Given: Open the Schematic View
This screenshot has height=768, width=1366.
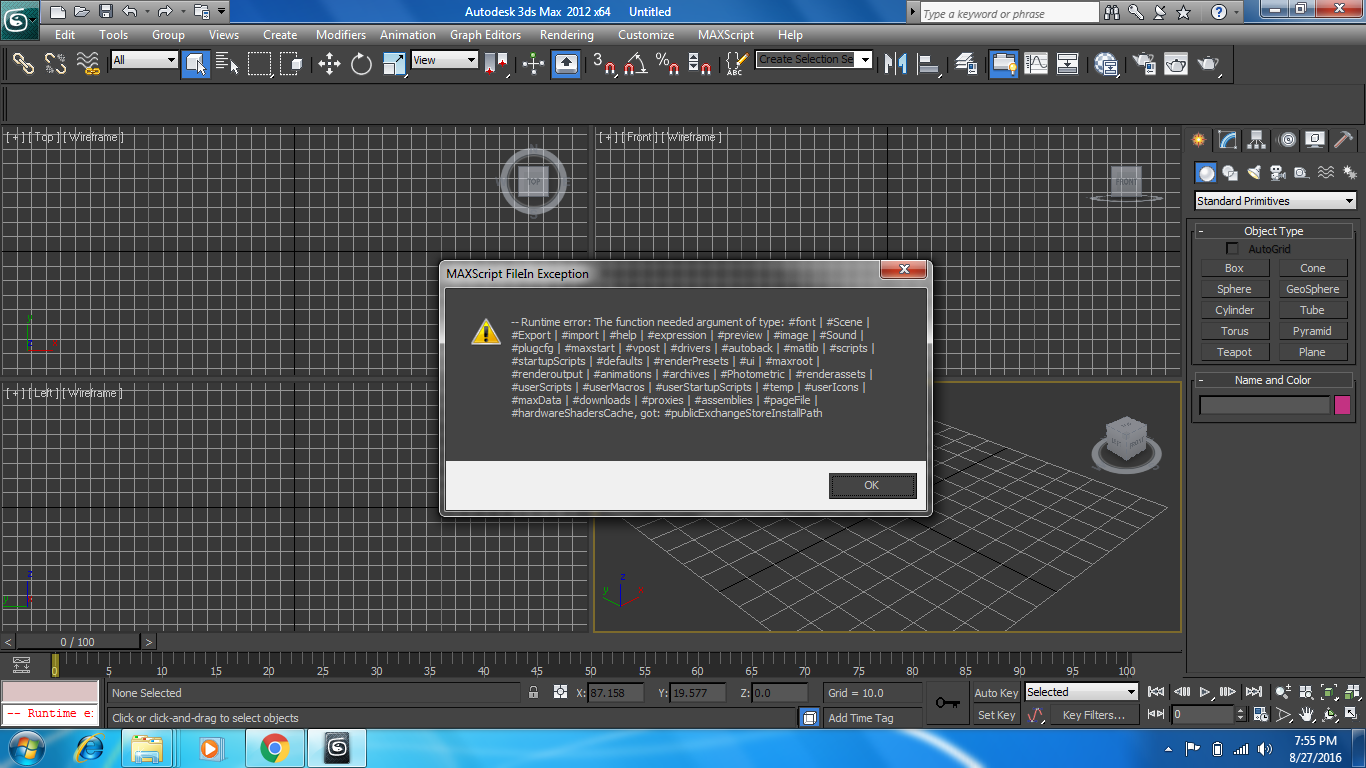Looking at the screenshot, I should (1068, 64).
